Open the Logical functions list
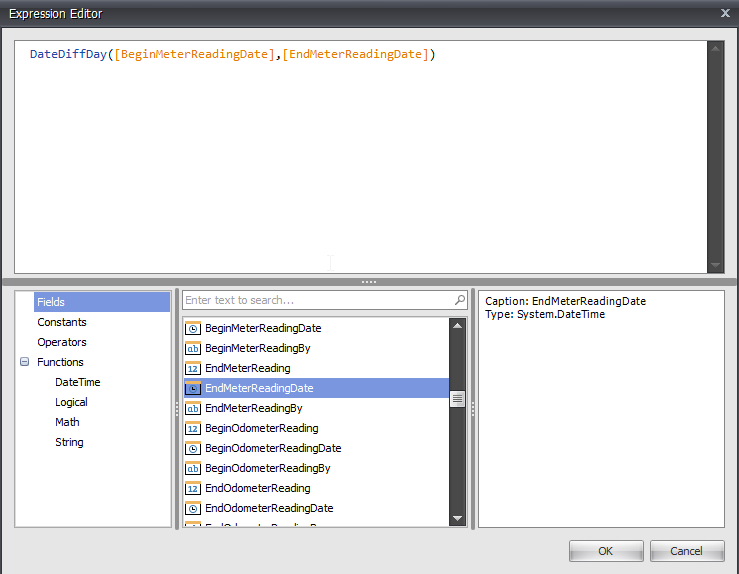The width and height of the screenshot is (739, 574). coord(71,402)
